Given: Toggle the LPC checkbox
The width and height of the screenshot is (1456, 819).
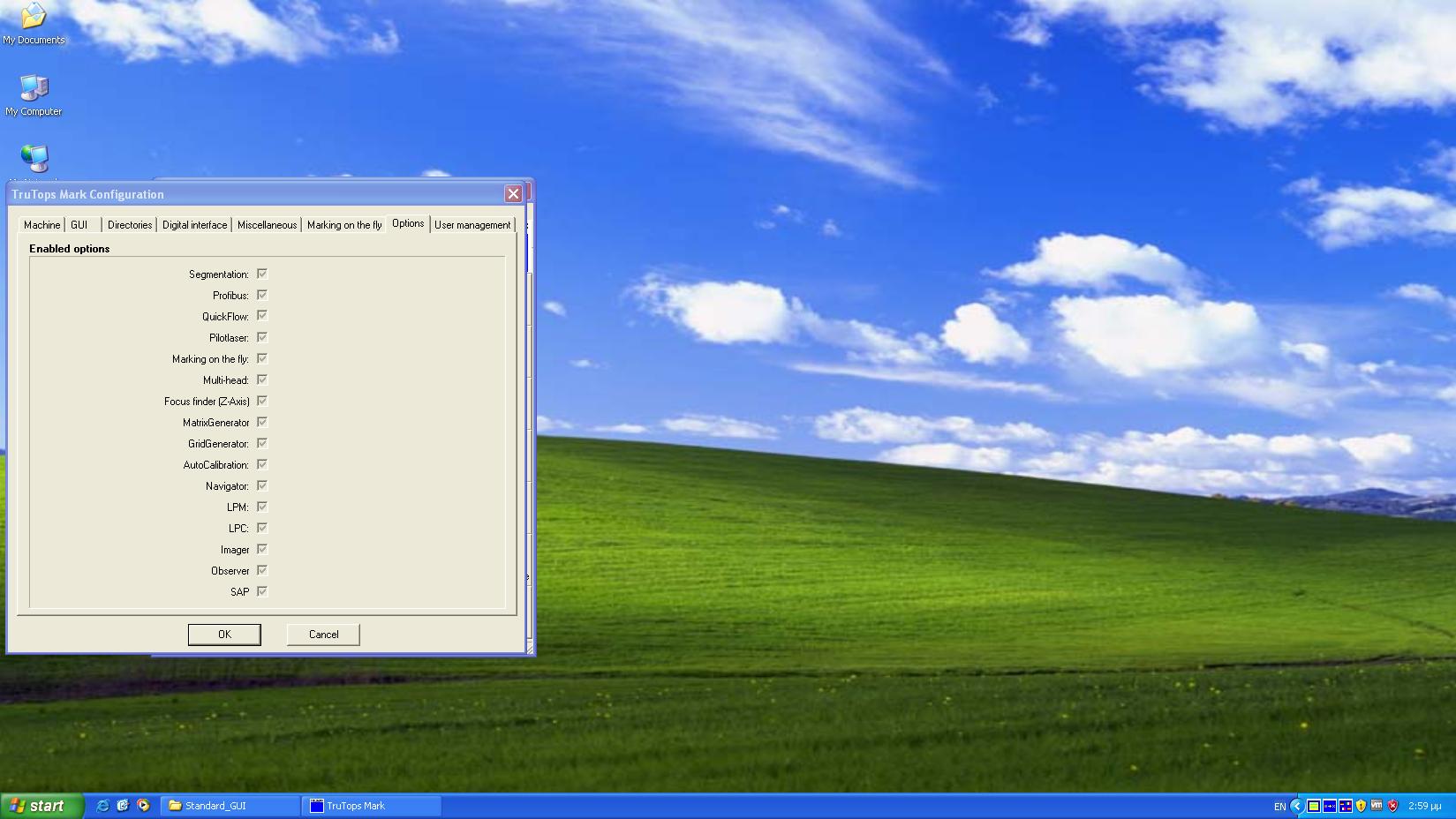Looking at the screenshot, I should [262, 528].
